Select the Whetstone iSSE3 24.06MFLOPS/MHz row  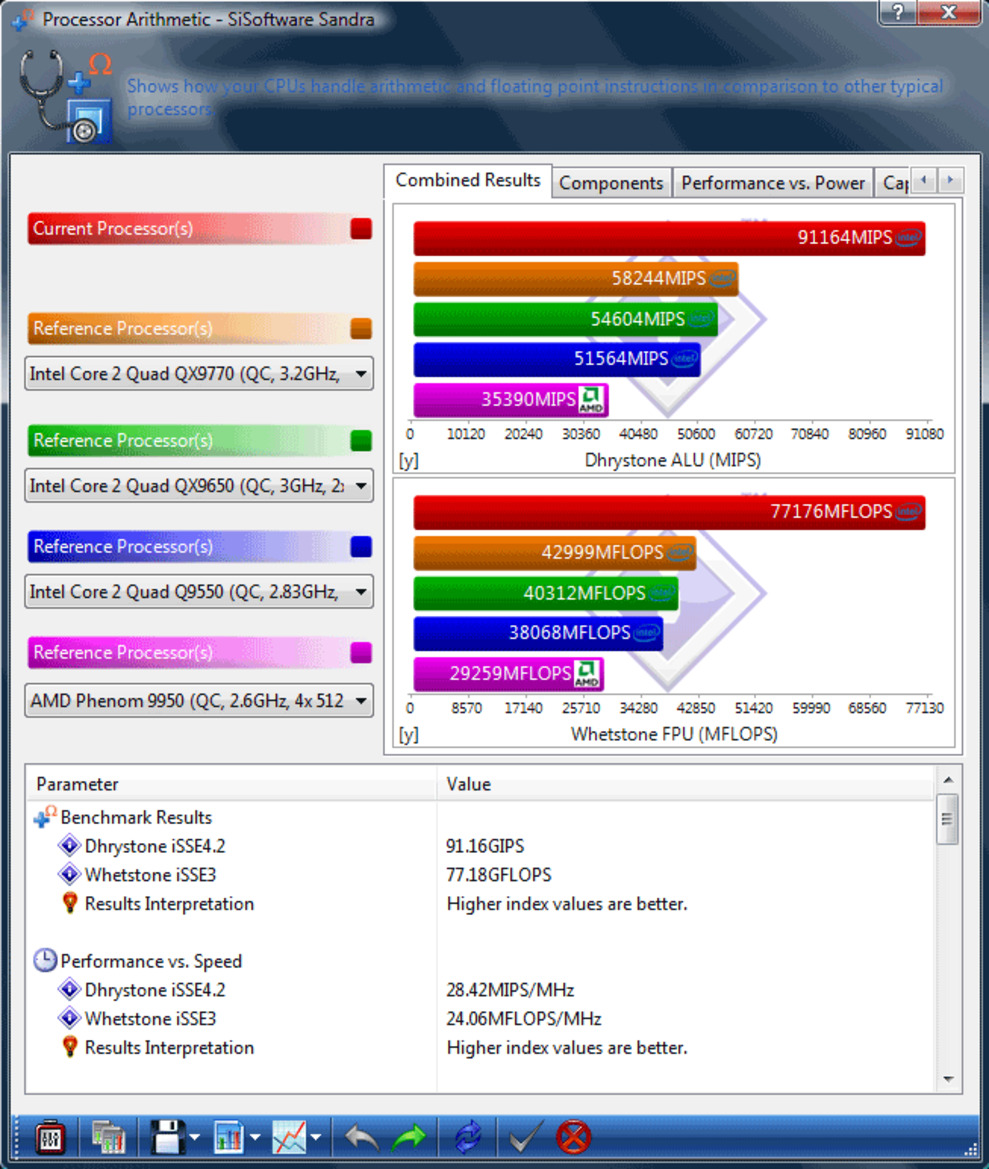(x=481, y=1018)
